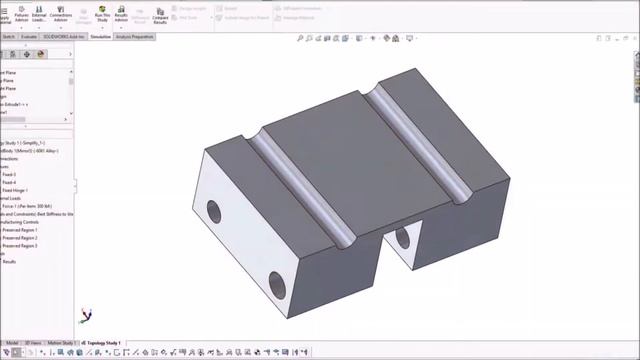Viewport: 640px width, 360px height.
Task: Click the Apply Scene icon
Action: coord(396,38)
